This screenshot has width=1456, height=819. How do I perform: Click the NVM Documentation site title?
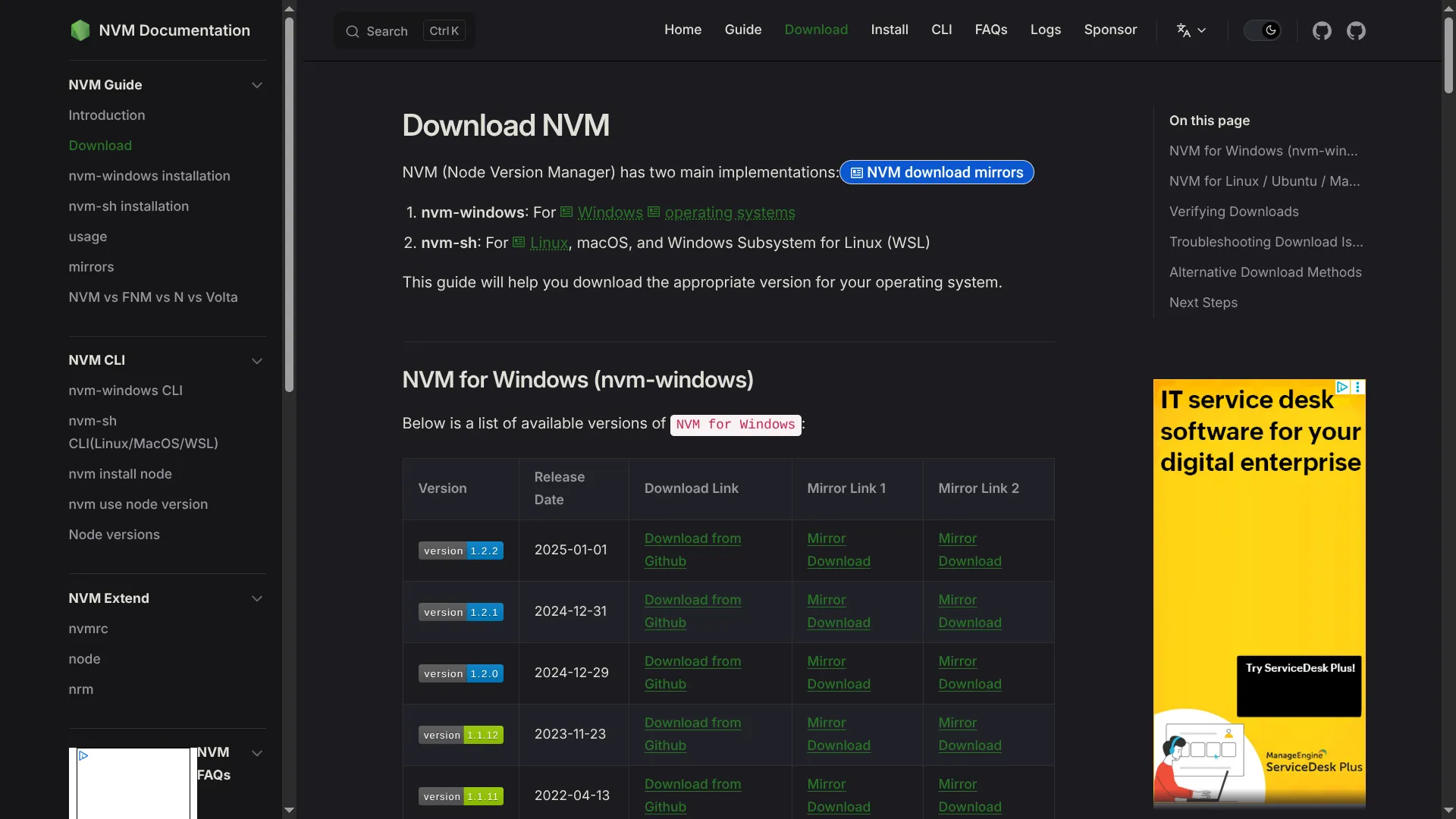174,30
